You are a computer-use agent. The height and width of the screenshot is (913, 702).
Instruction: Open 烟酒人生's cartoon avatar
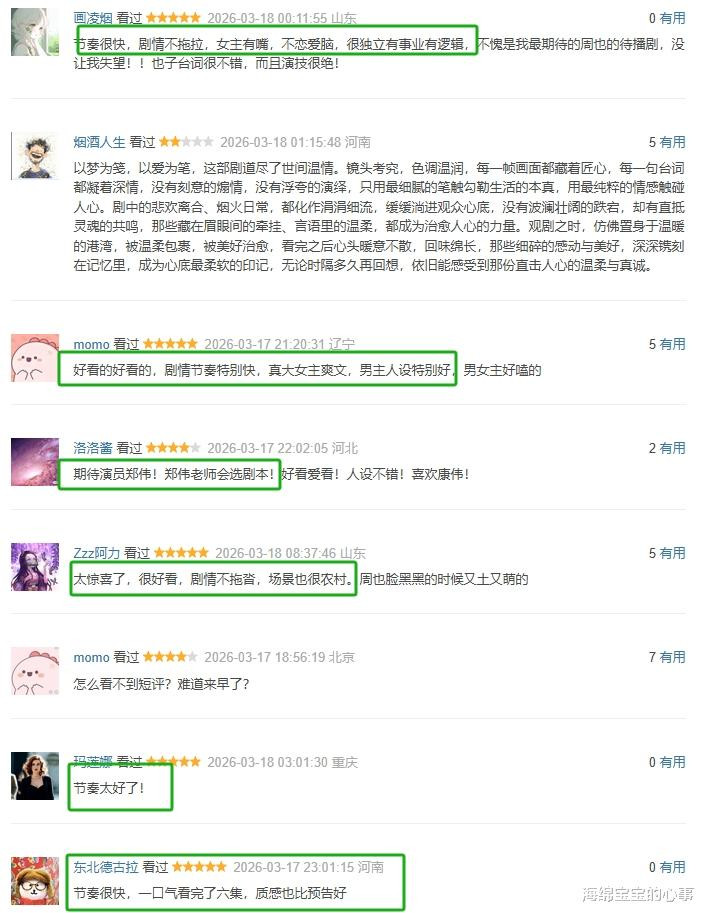(x=35, y=155)
